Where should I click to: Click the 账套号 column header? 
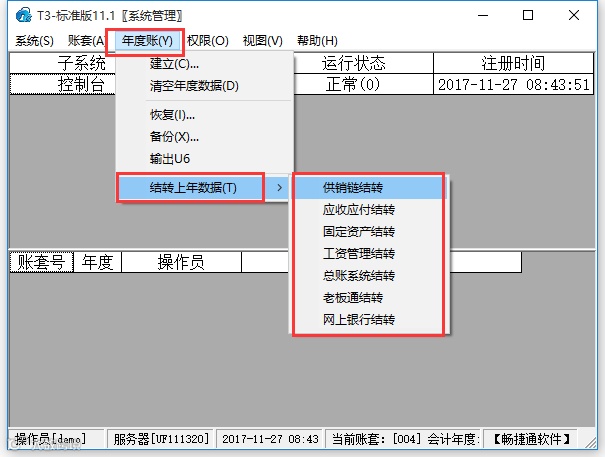(x=41, y=262)
